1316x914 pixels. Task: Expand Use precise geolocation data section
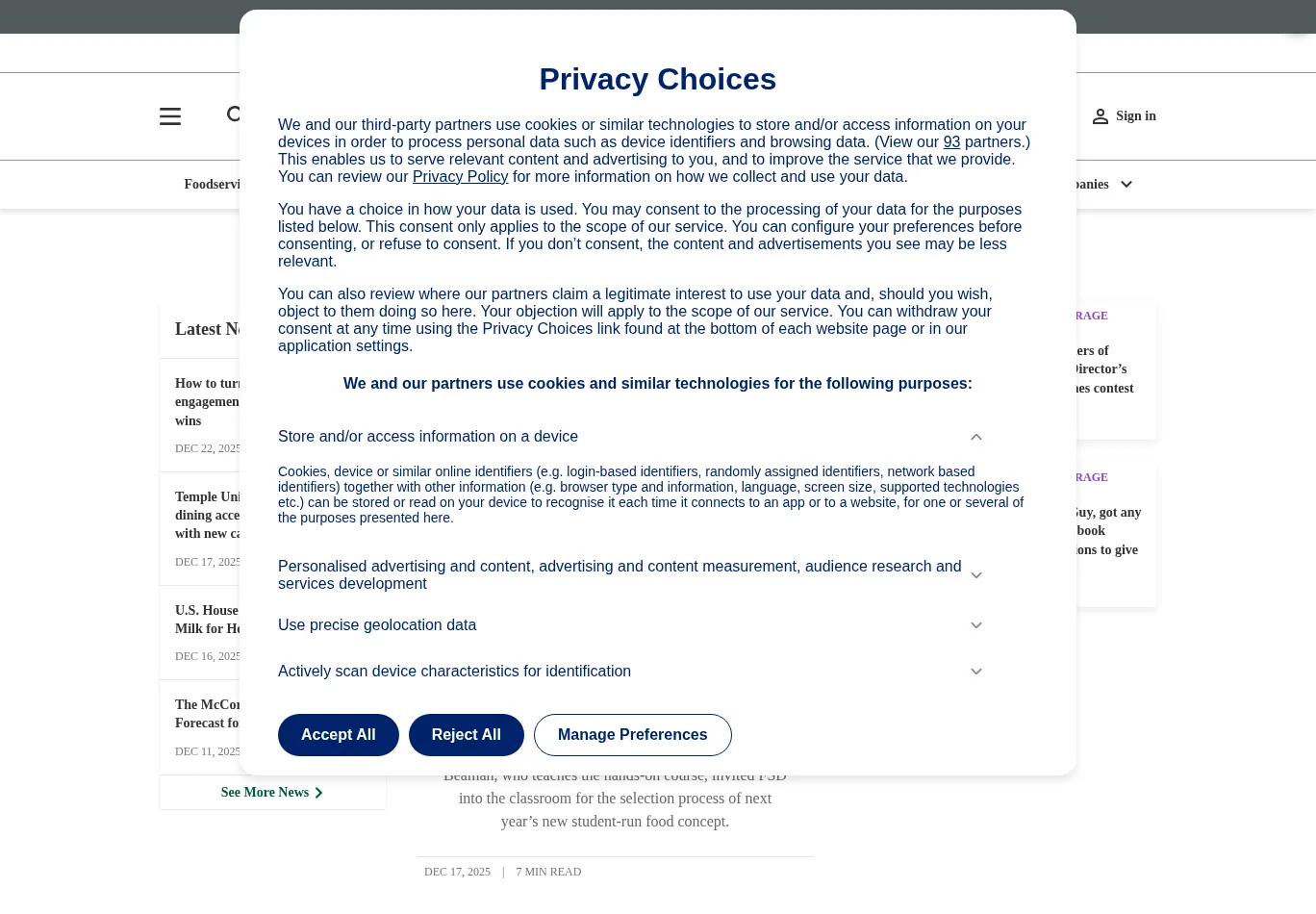pos(976,625)
